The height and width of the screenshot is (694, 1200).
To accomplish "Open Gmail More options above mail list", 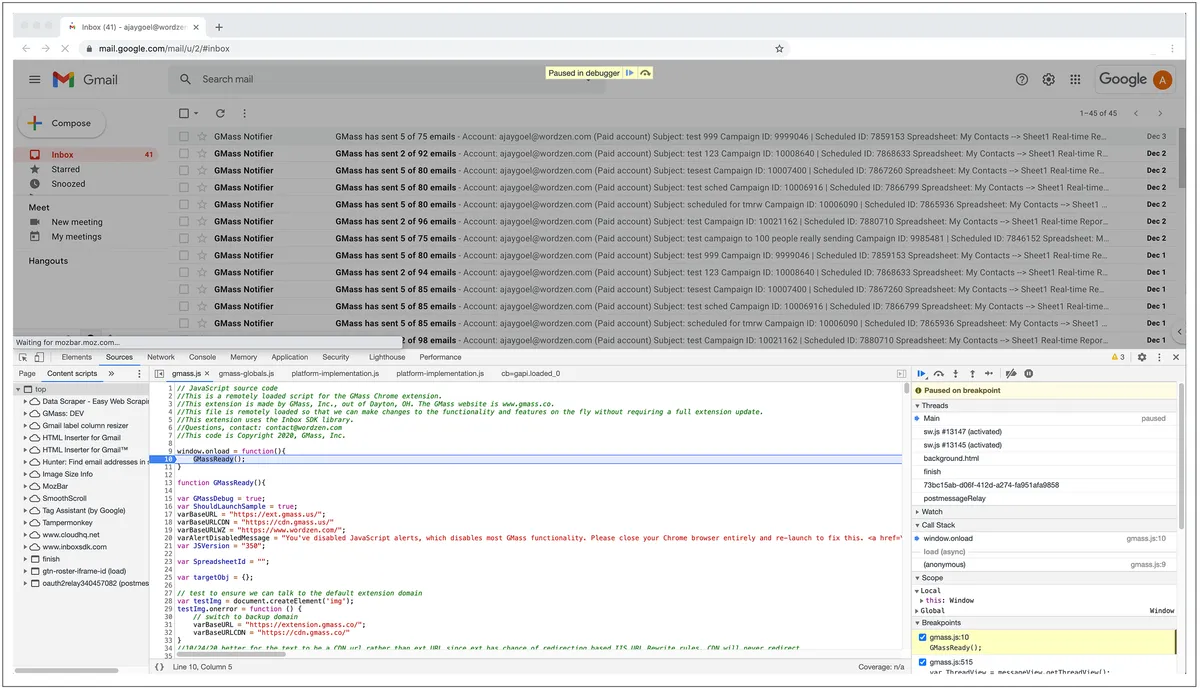I will [245, 114].
